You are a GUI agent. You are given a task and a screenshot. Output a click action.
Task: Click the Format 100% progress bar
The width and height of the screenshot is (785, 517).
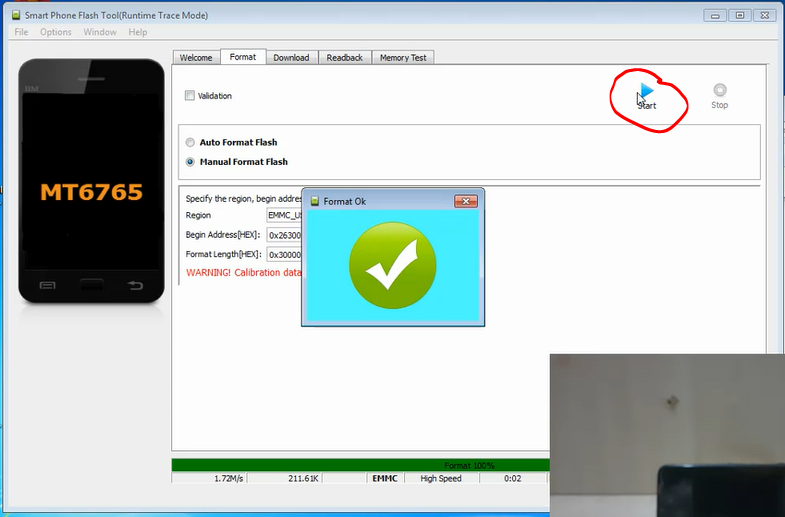(360, 465)
